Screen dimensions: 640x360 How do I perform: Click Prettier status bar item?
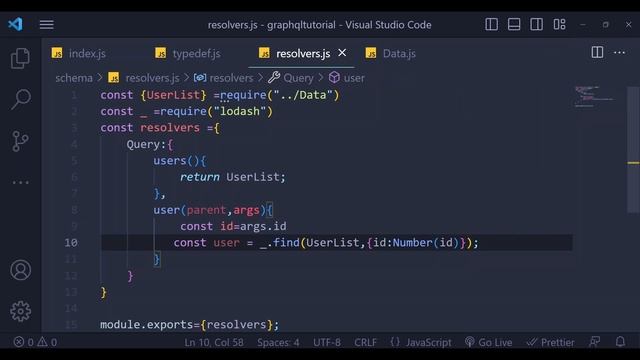click(550, 342)
